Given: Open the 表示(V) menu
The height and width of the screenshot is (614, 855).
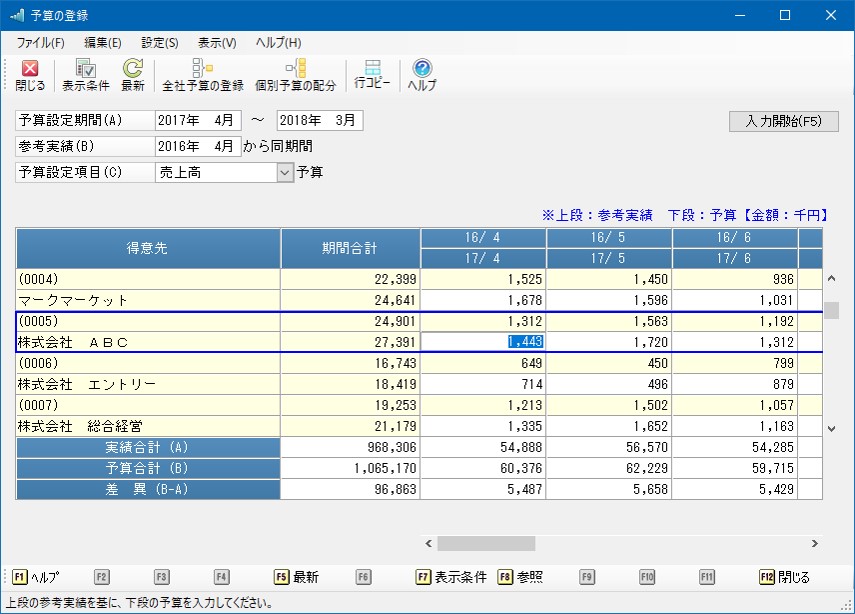Looking at the screenshot, I should click(217, 43).
